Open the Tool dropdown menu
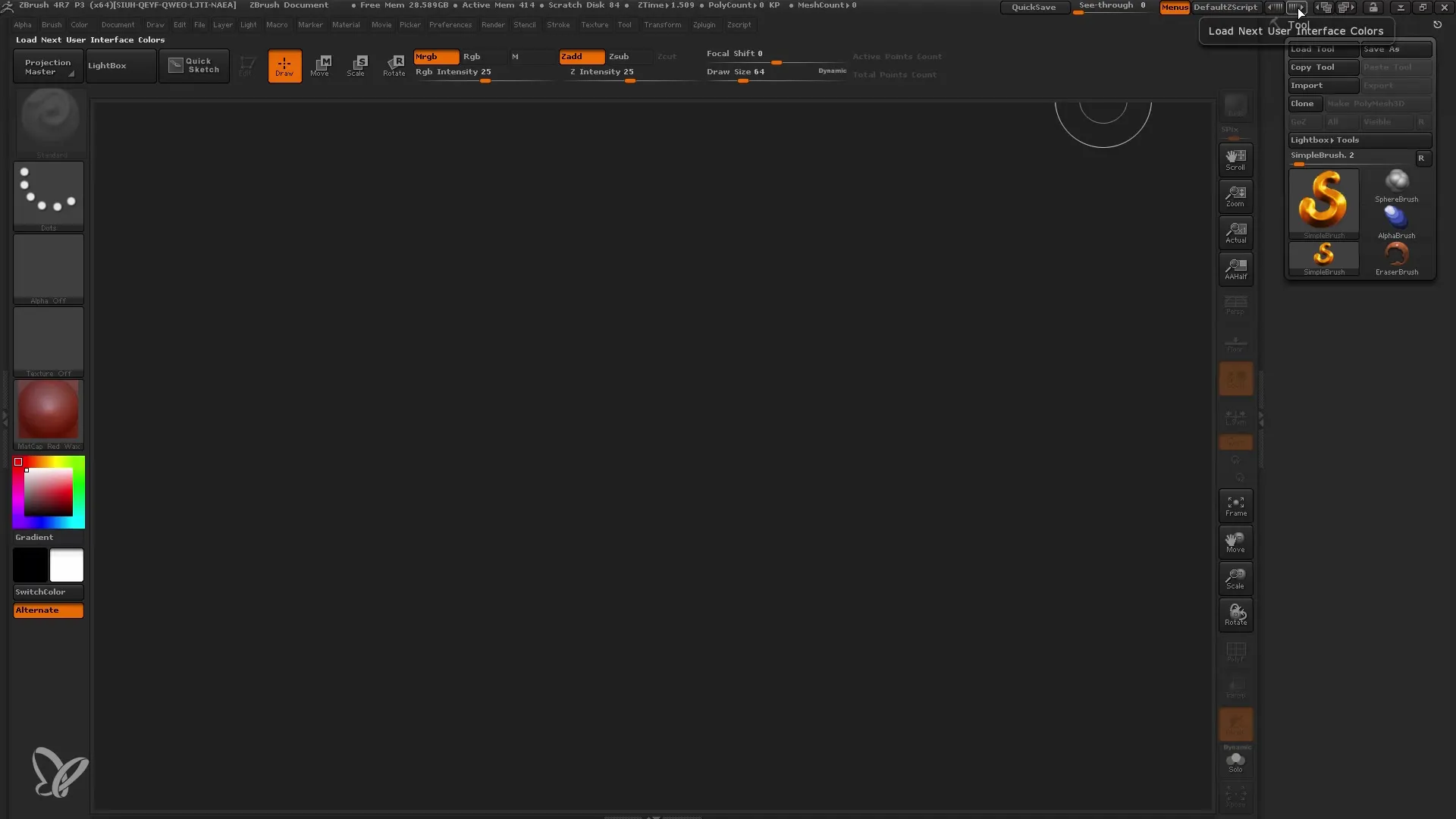The image size is (1456, 819). (x=624, y=24)
